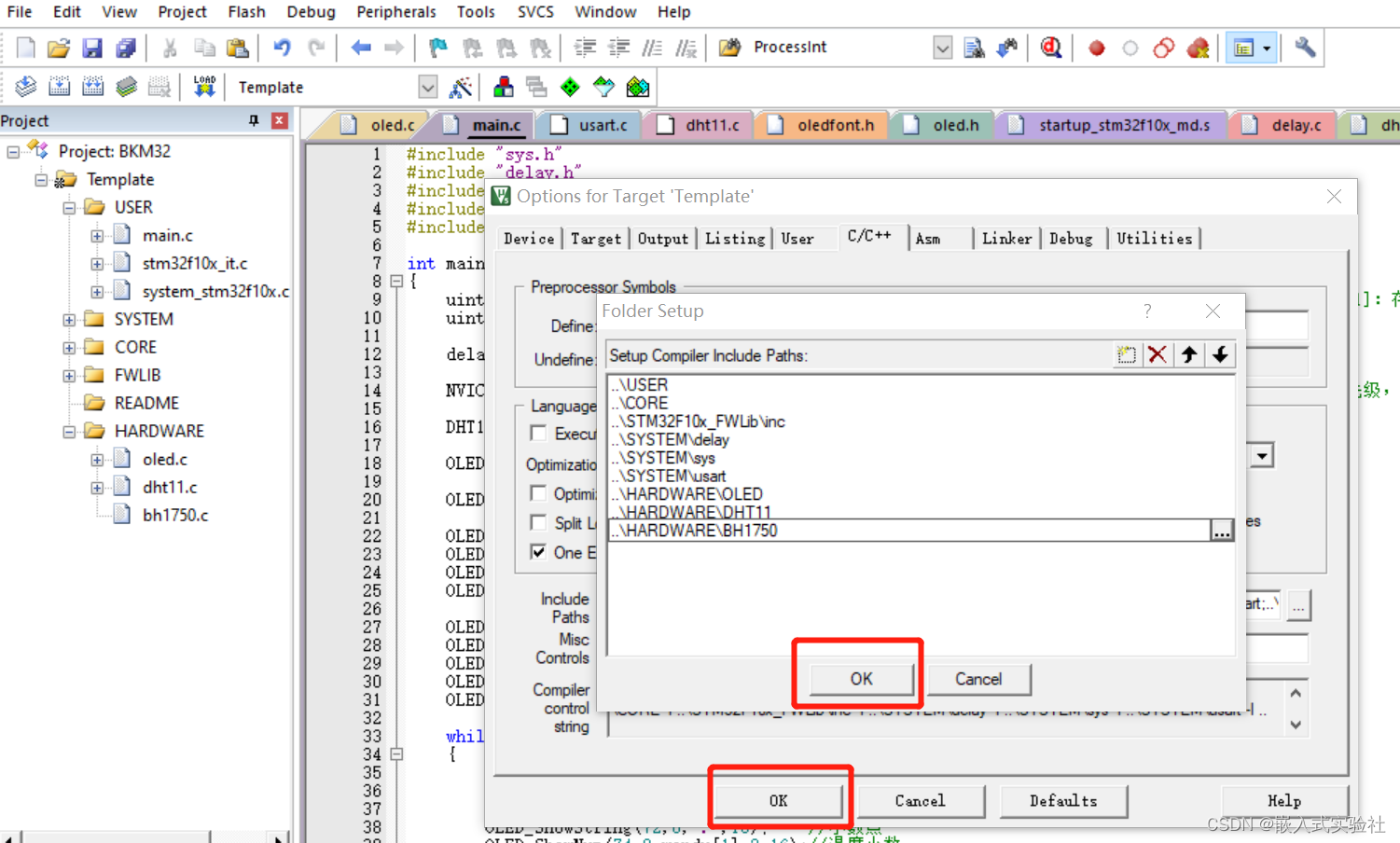
Task: Add a new include path entry icon
Action: click(1127, 354)
